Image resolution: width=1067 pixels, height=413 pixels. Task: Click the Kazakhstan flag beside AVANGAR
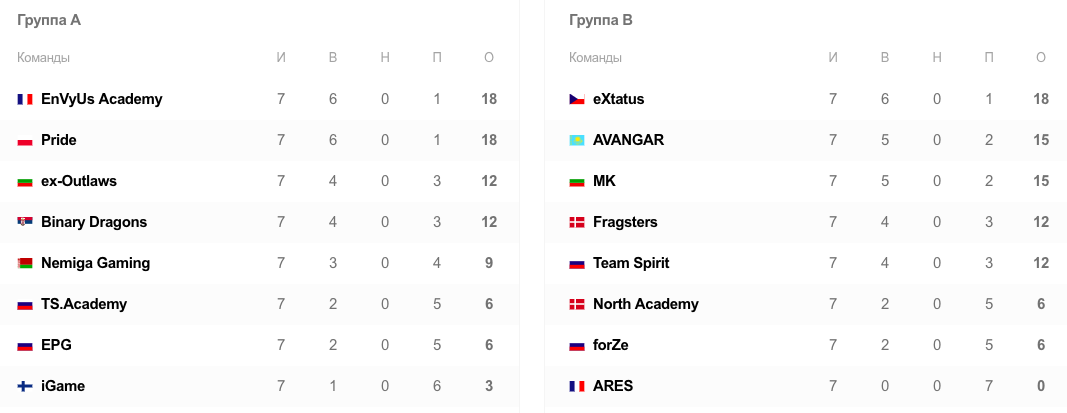click(x=577, y=141)
